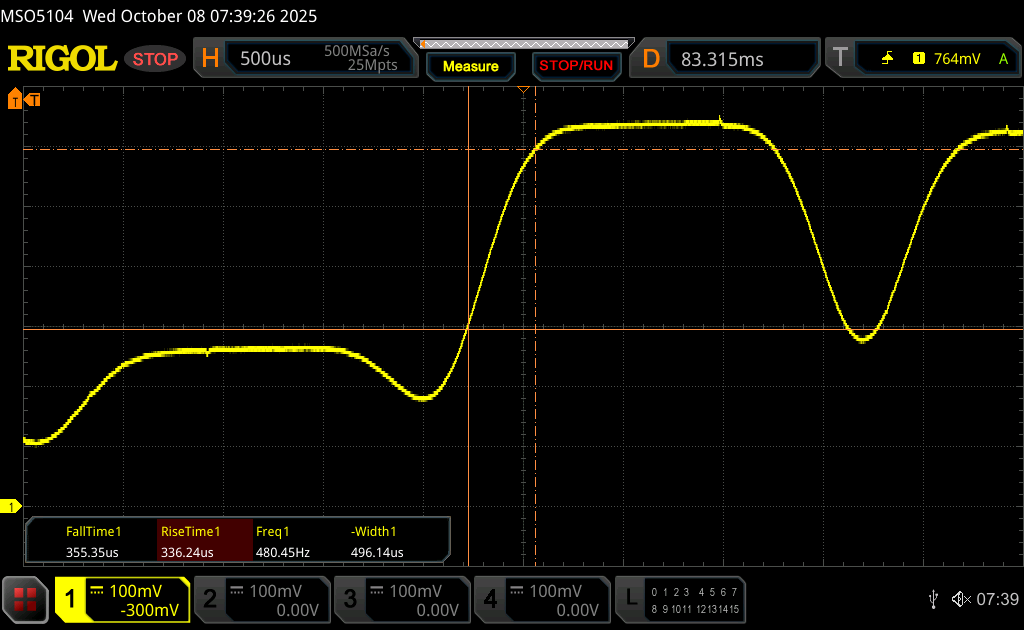This screenshot has width=1024, height=630.
Task: Open the delay 83.315ms settings
Action: point(727,59)
